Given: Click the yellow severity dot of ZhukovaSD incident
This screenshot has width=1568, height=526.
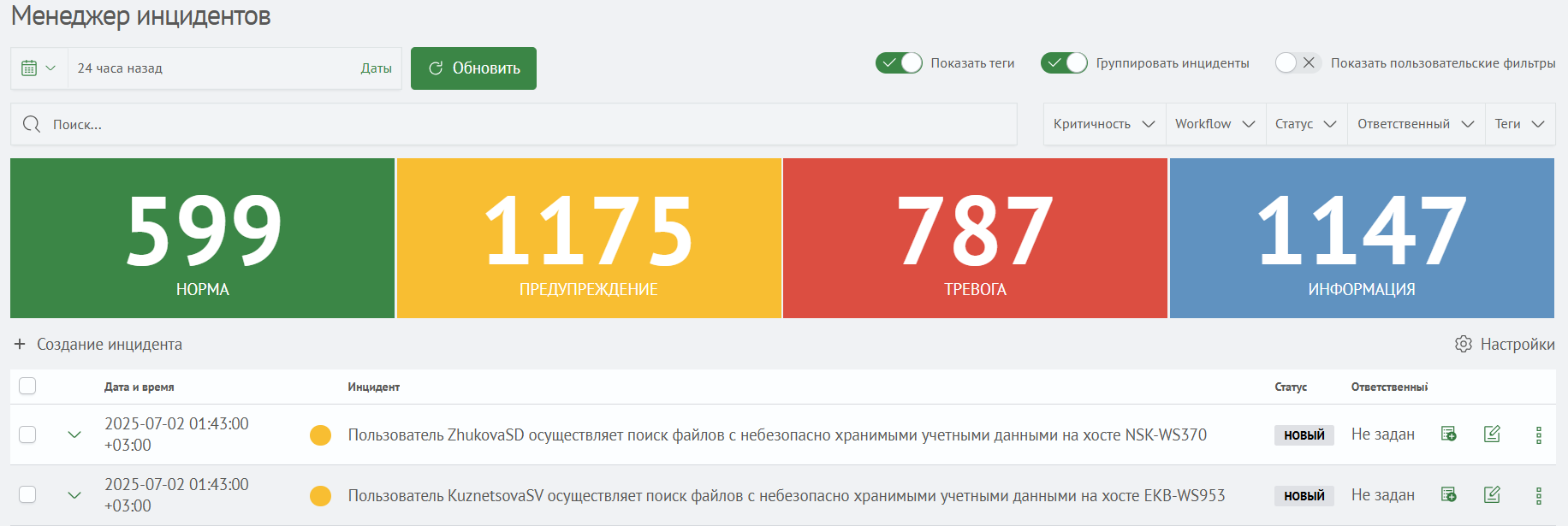Looking at the screenshot, I should point(320,435).
